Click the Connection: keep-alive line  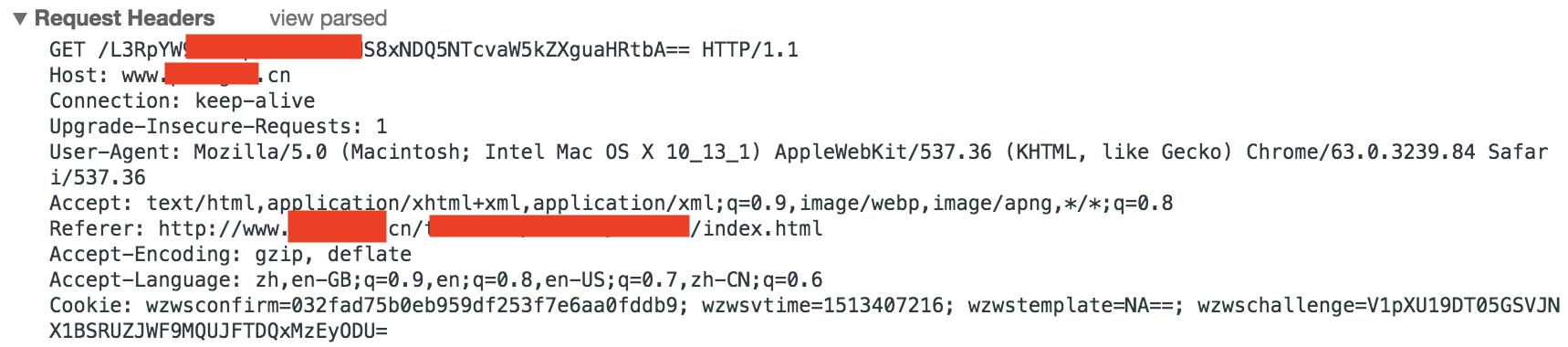point(183,100)
